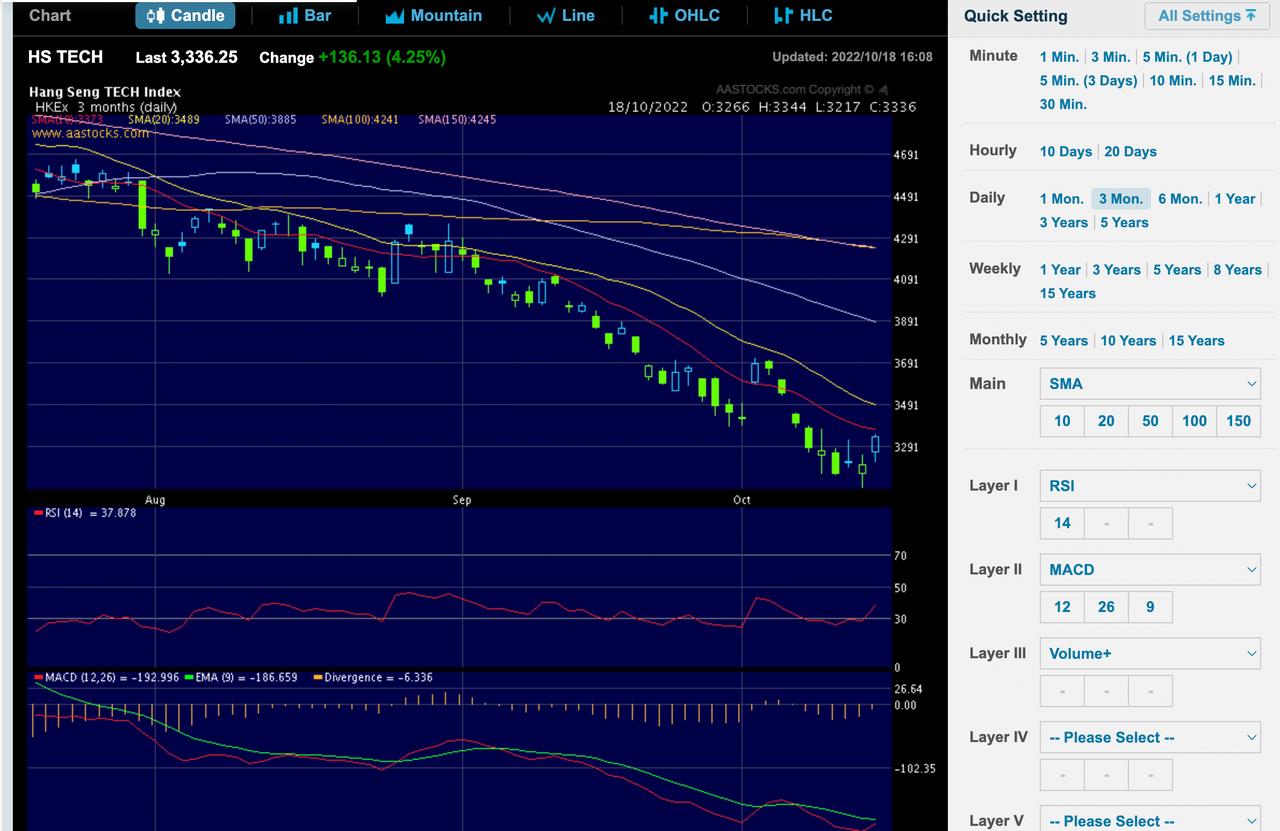Select the 3 Min. interval
Viewport: 1280px width, 831px height.
[x=1110, y=57]
